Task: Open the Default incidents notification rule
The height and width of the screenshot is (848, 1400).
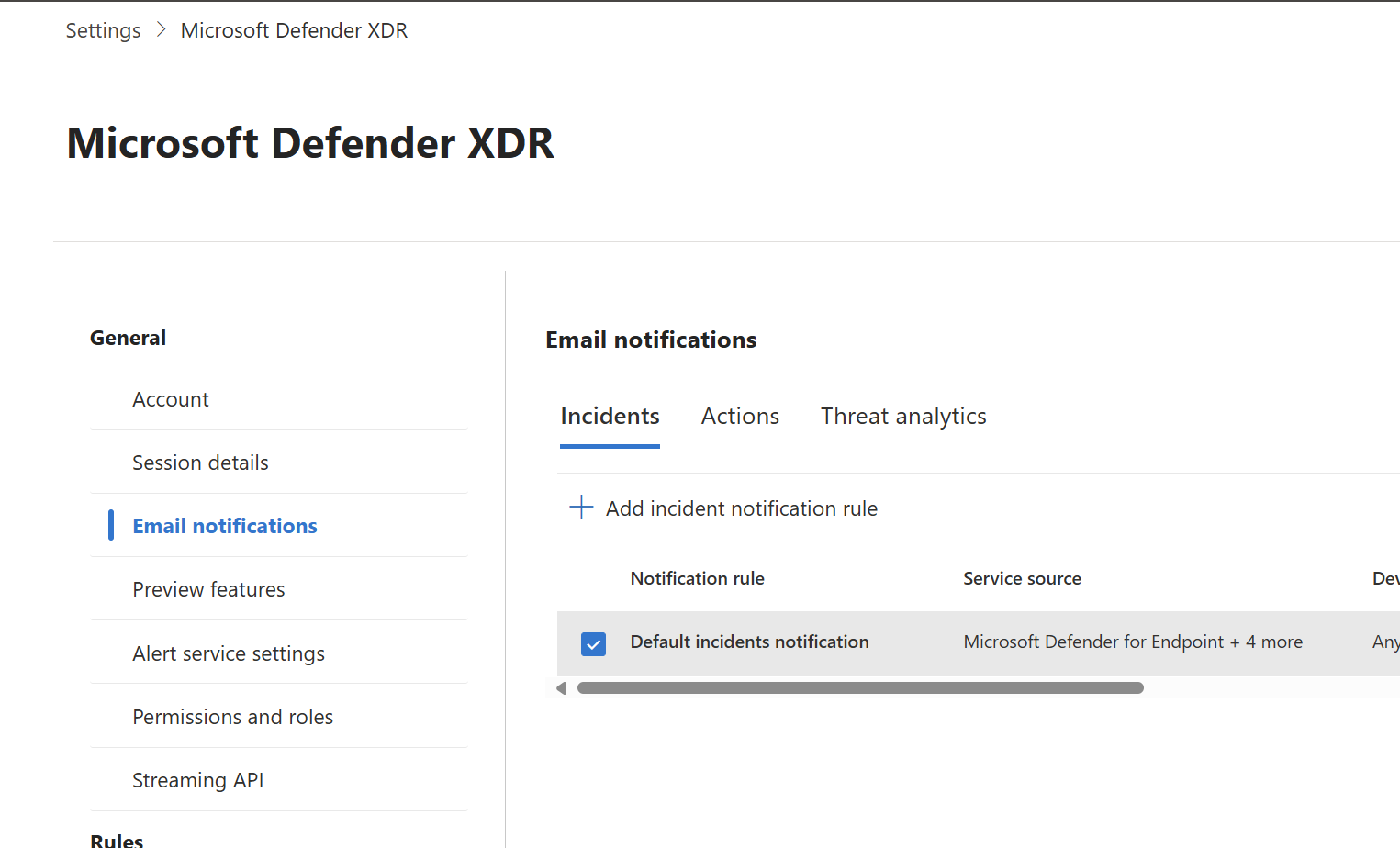Action: pos(749,642)
